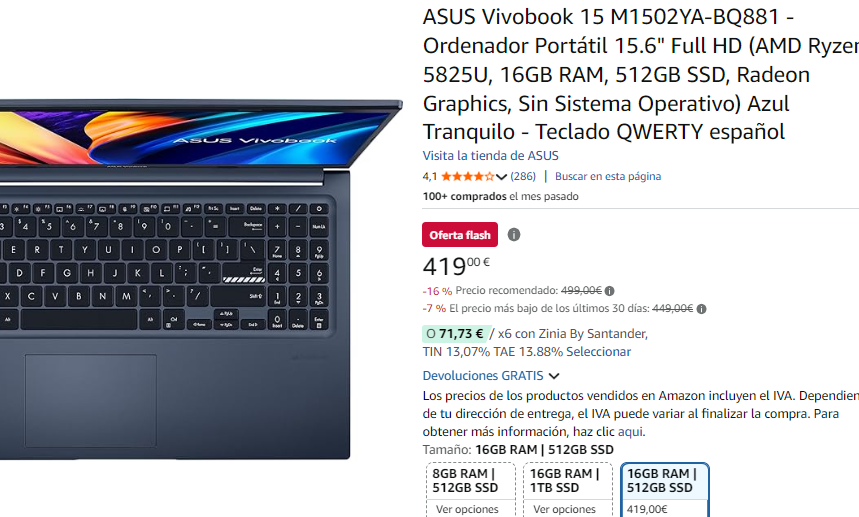Click the info icon next to Oferta flash

click(x=513, y=234)
